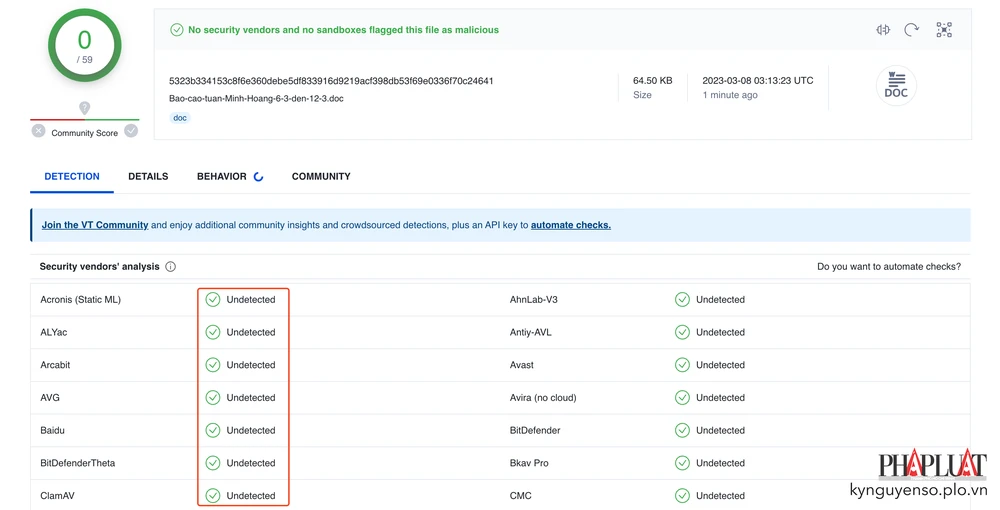Click the 0 / 59 detection score circle
The width and height of the screenshot is (1000, 510).
pyautogui.click(x=84, y=46)
